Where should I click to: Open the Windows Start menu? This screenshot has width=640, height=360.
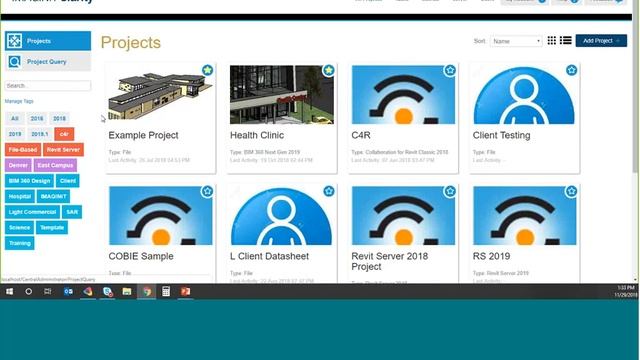9,291
